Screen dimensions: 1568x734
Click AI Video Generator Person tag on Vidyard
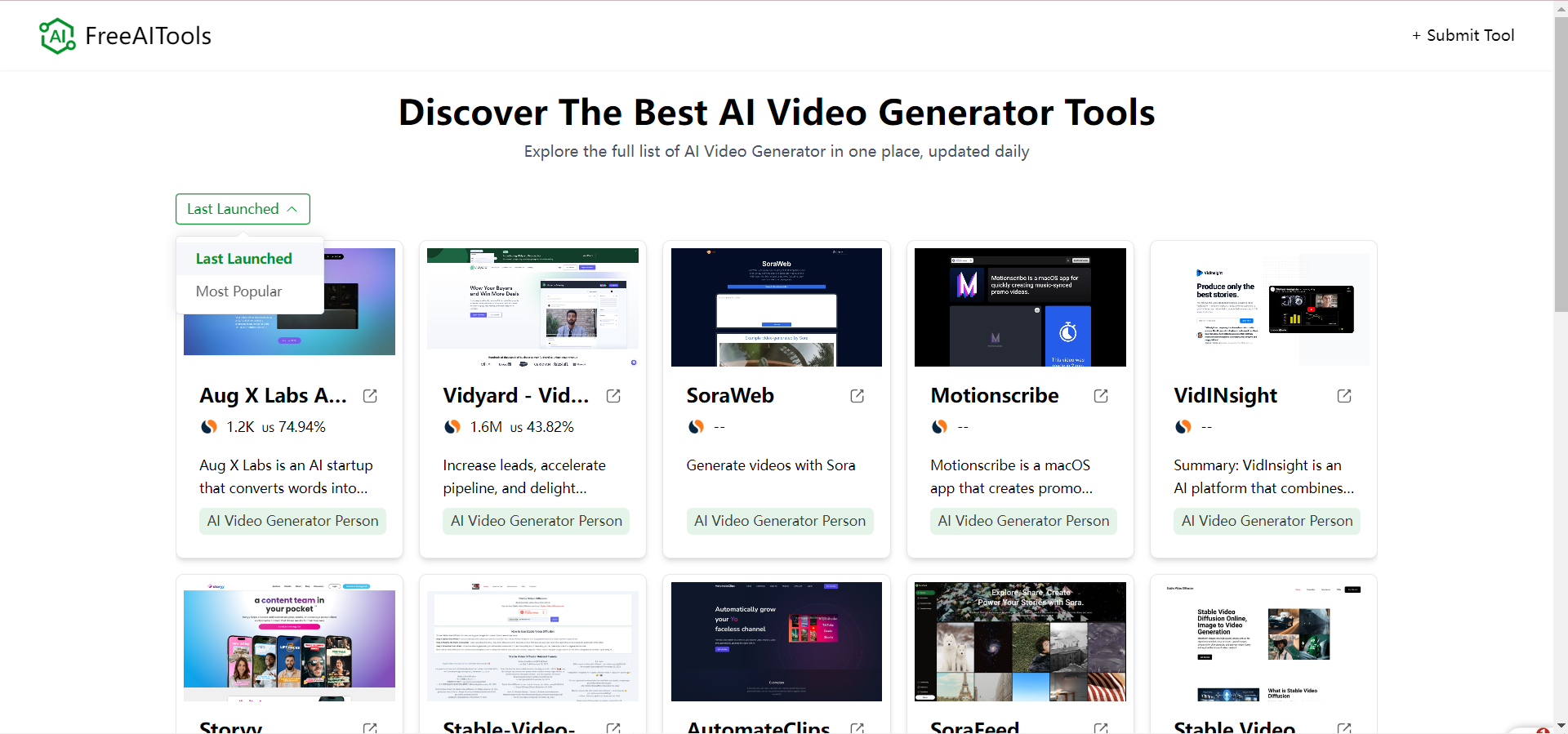(x=536, y=521)
